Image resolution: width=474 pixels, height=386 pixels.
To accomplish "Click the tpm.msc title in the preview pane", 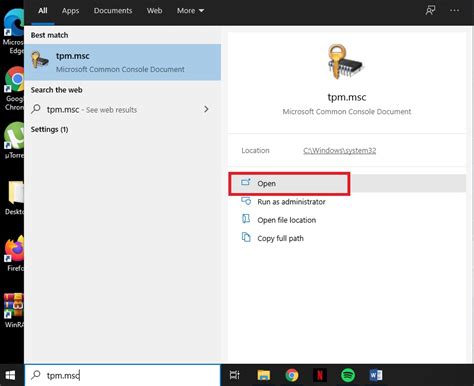I will click(347, 97).
